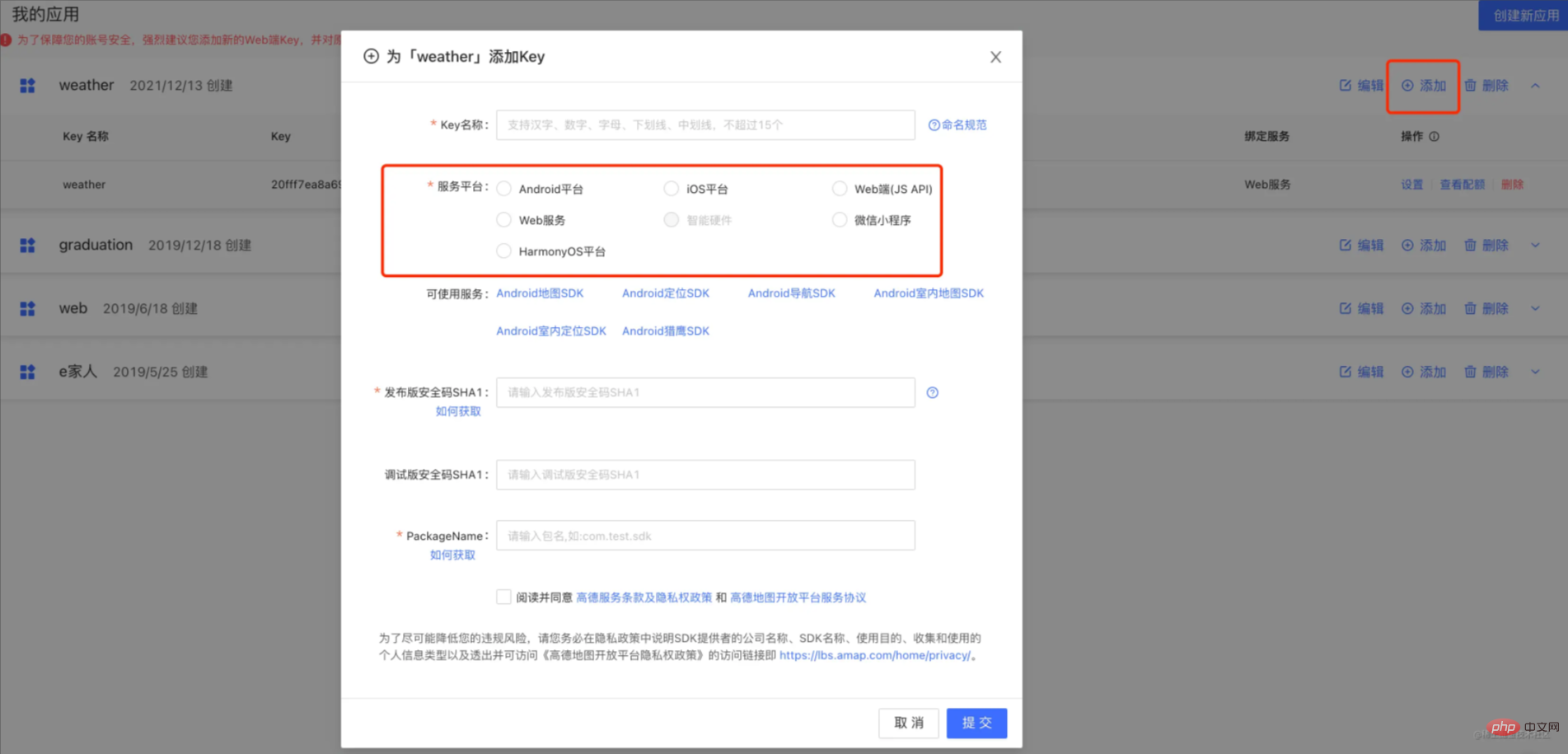Click red 删除 in the weather key row
The width and height of the screenshot is (1568, 754).
(x=1512, y=185)
